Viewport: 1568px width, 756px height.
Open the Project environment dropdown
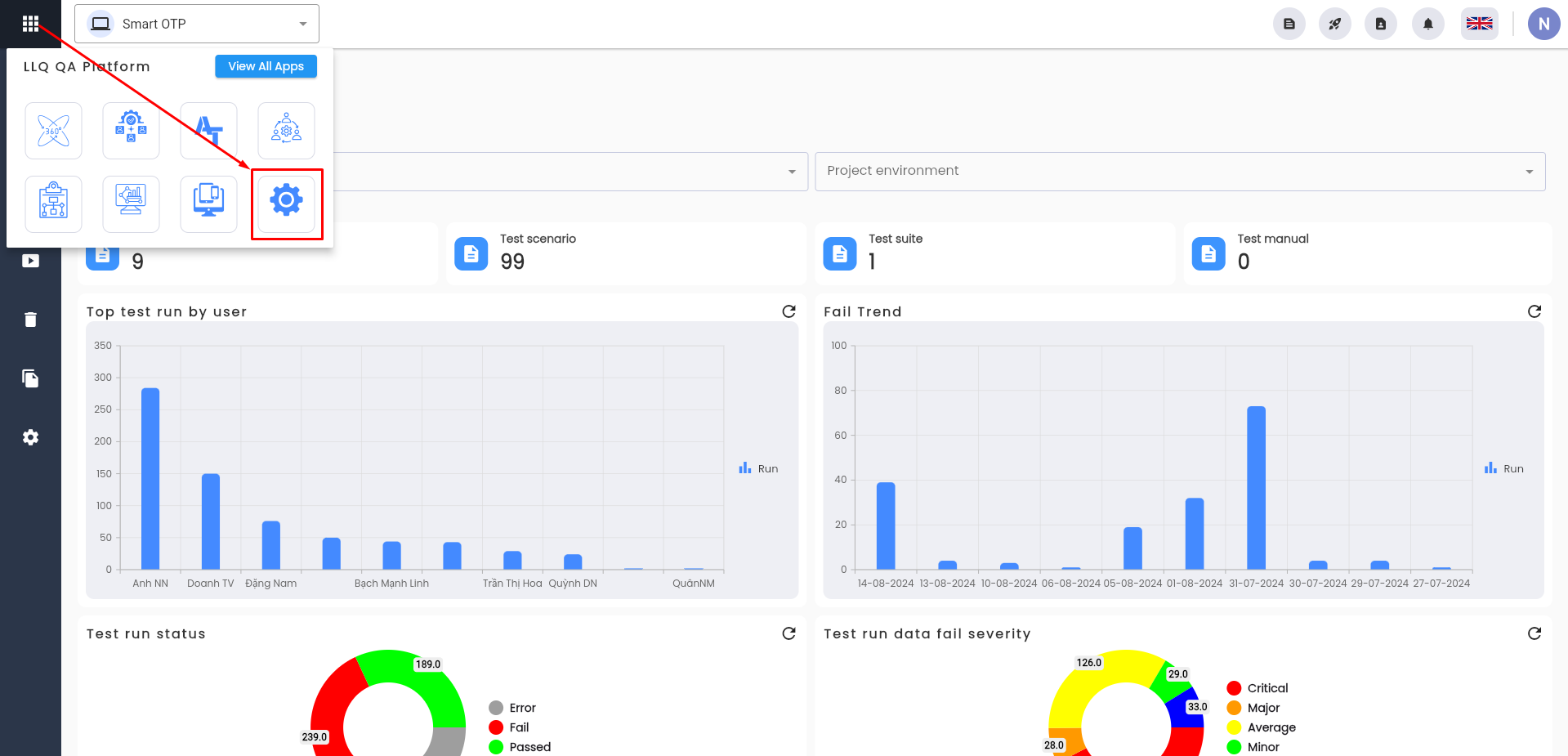coord(1180,172)
